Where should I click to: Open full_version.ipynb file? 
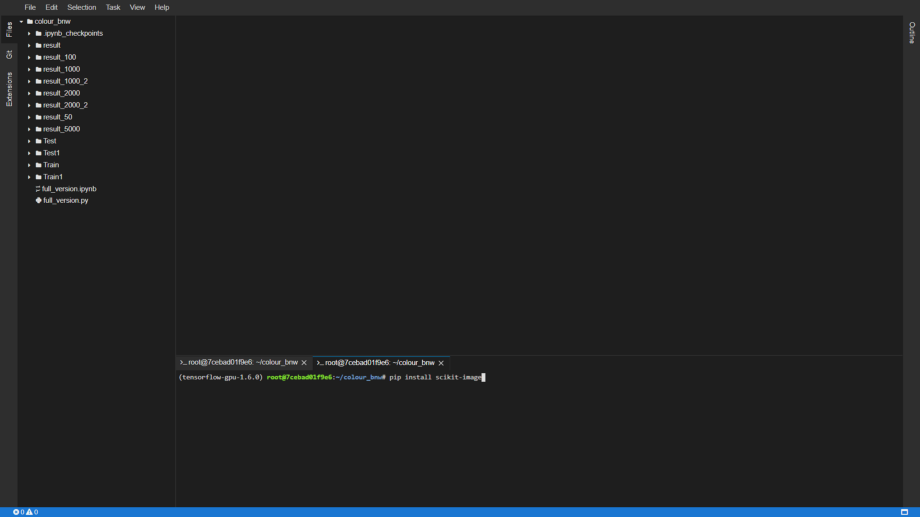tap(69, 189)
